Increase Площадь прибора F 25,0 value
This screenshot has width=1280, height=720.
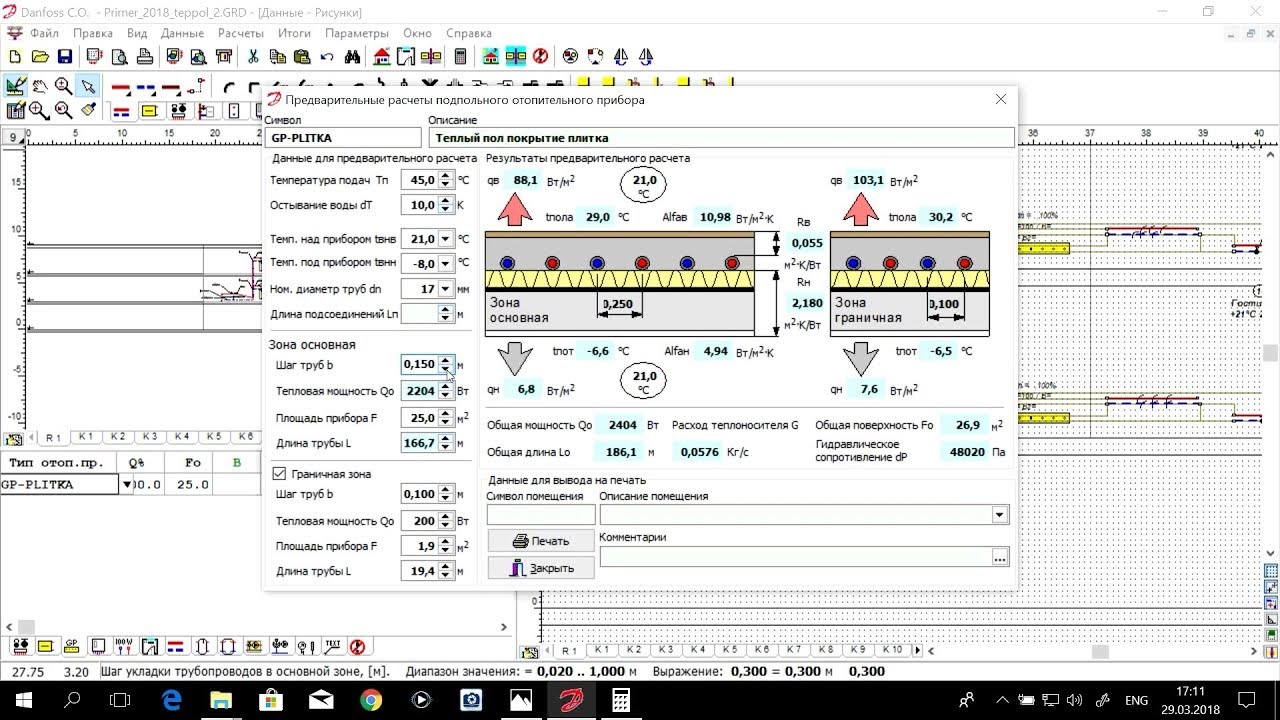(x=446, y=412)
